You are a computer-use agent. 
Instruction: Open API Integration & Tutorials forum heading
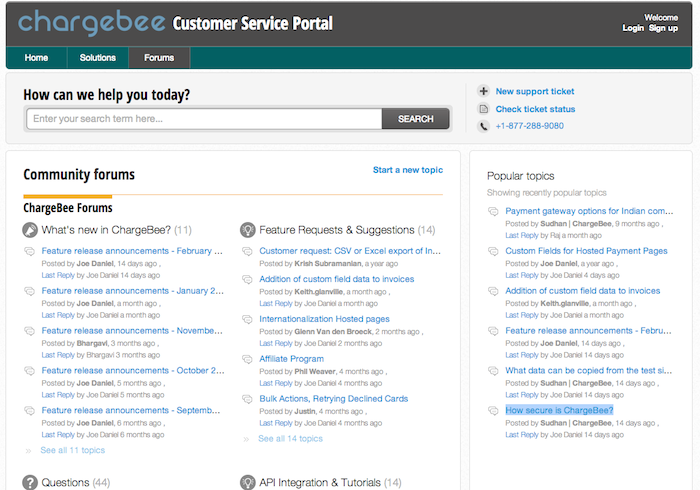coord(320,482)
